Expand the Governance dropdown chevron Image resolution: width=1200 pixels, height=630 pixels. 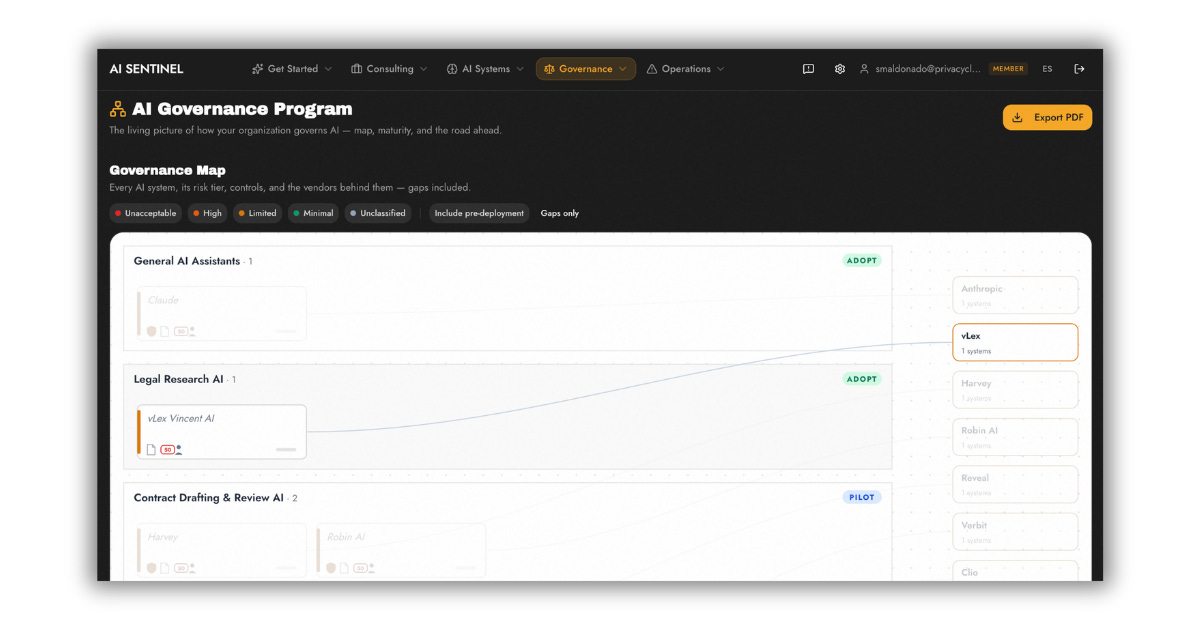622,69
